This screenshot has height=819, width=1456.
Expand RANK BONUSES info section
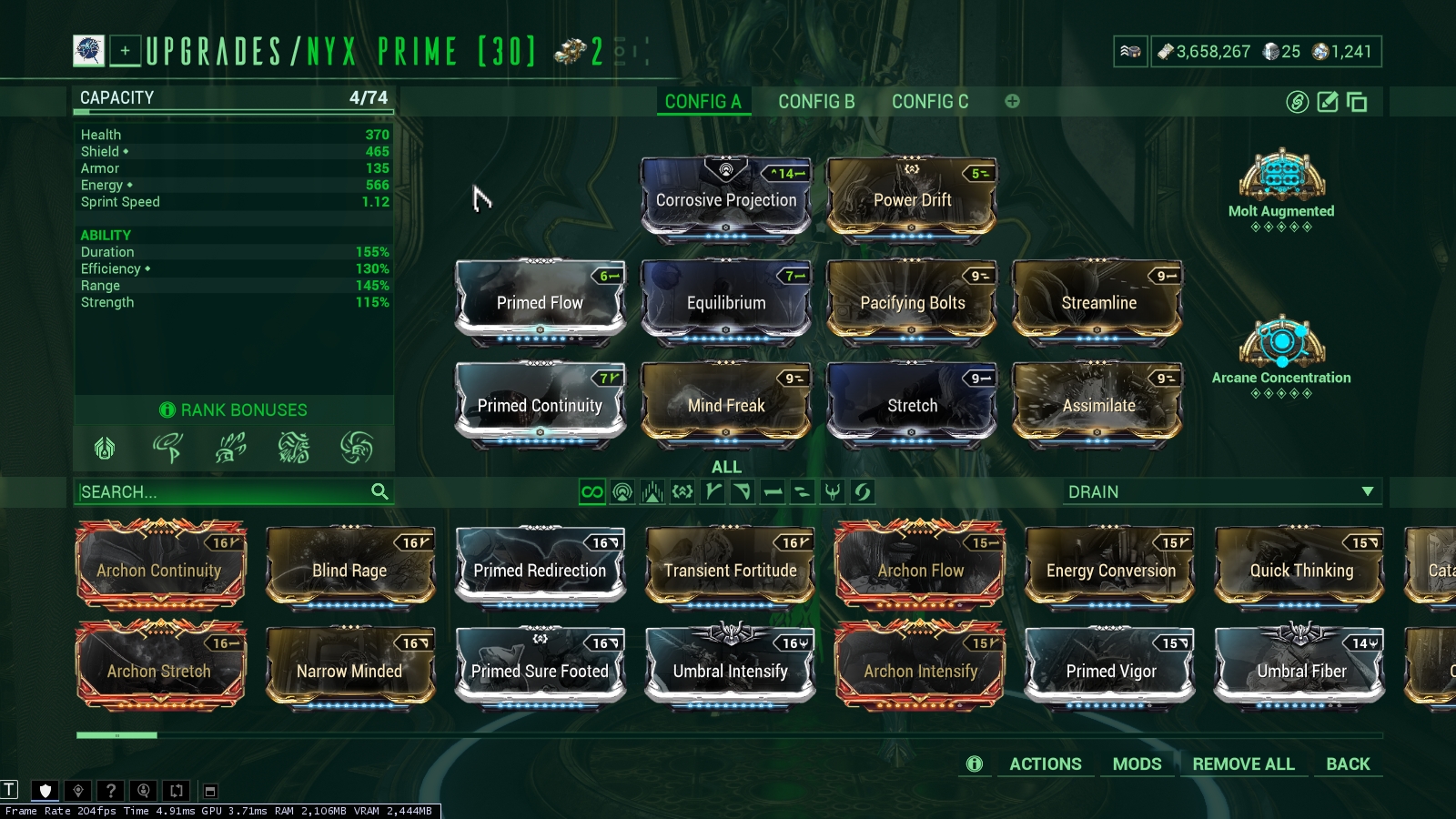click(234, 410)
